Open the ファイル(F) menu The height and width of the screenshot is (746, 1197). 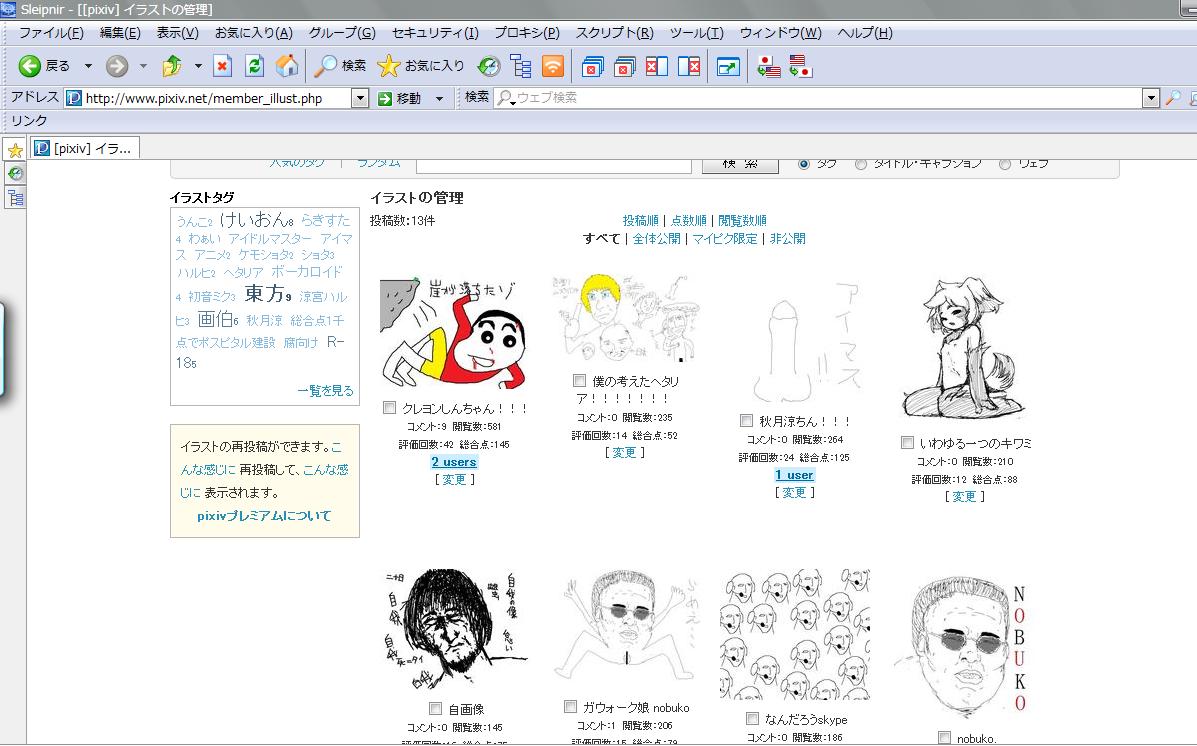click(51, 33)
